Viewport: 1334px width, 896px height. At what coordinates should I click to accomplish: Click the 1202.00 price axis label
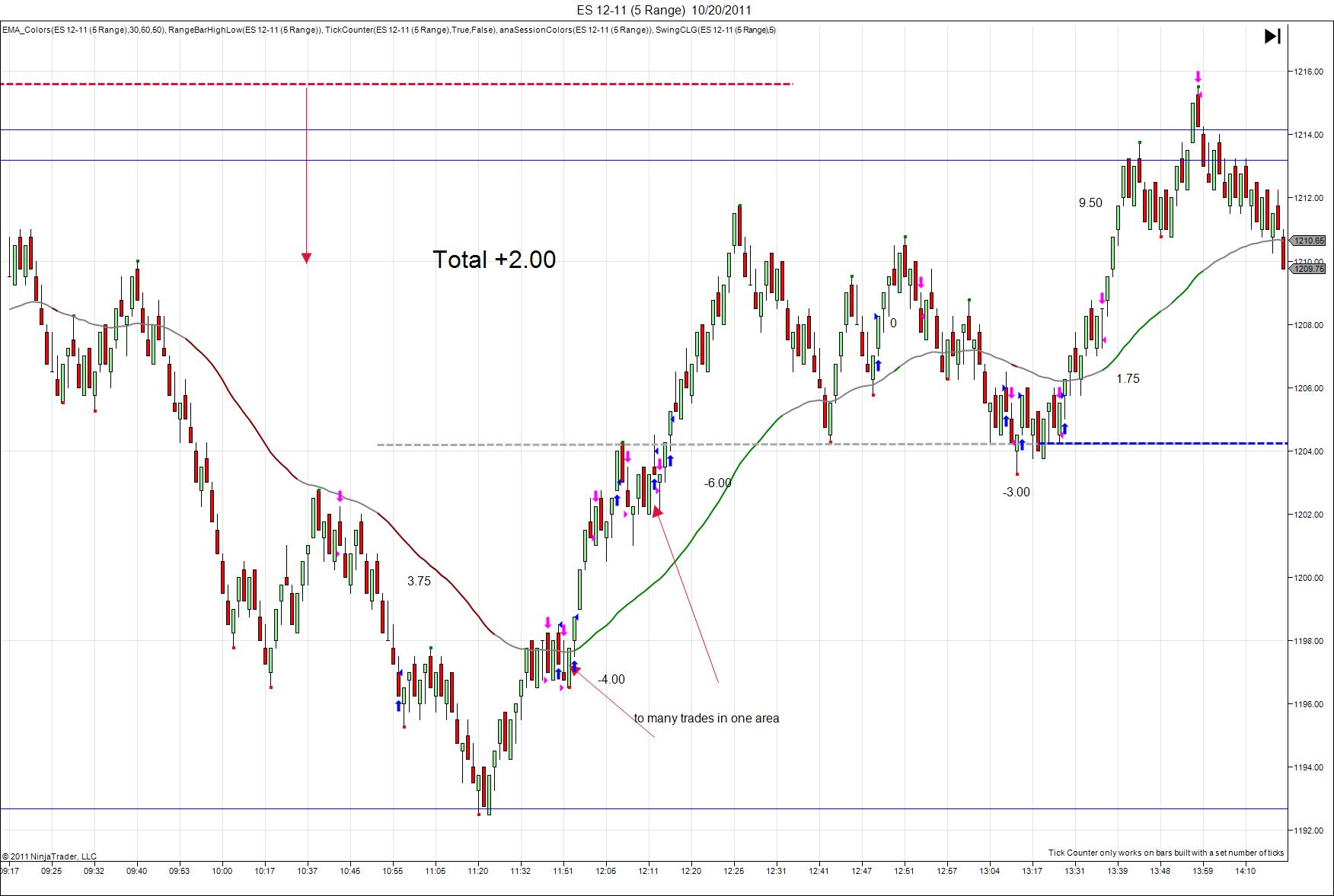[x=1307, y=515]
